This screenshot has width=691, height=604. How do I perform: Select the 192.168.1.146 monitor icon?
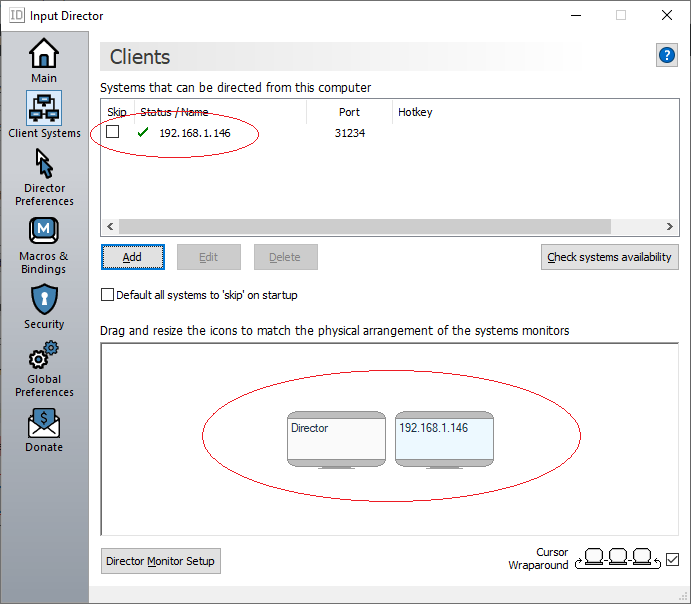point(444,440)
